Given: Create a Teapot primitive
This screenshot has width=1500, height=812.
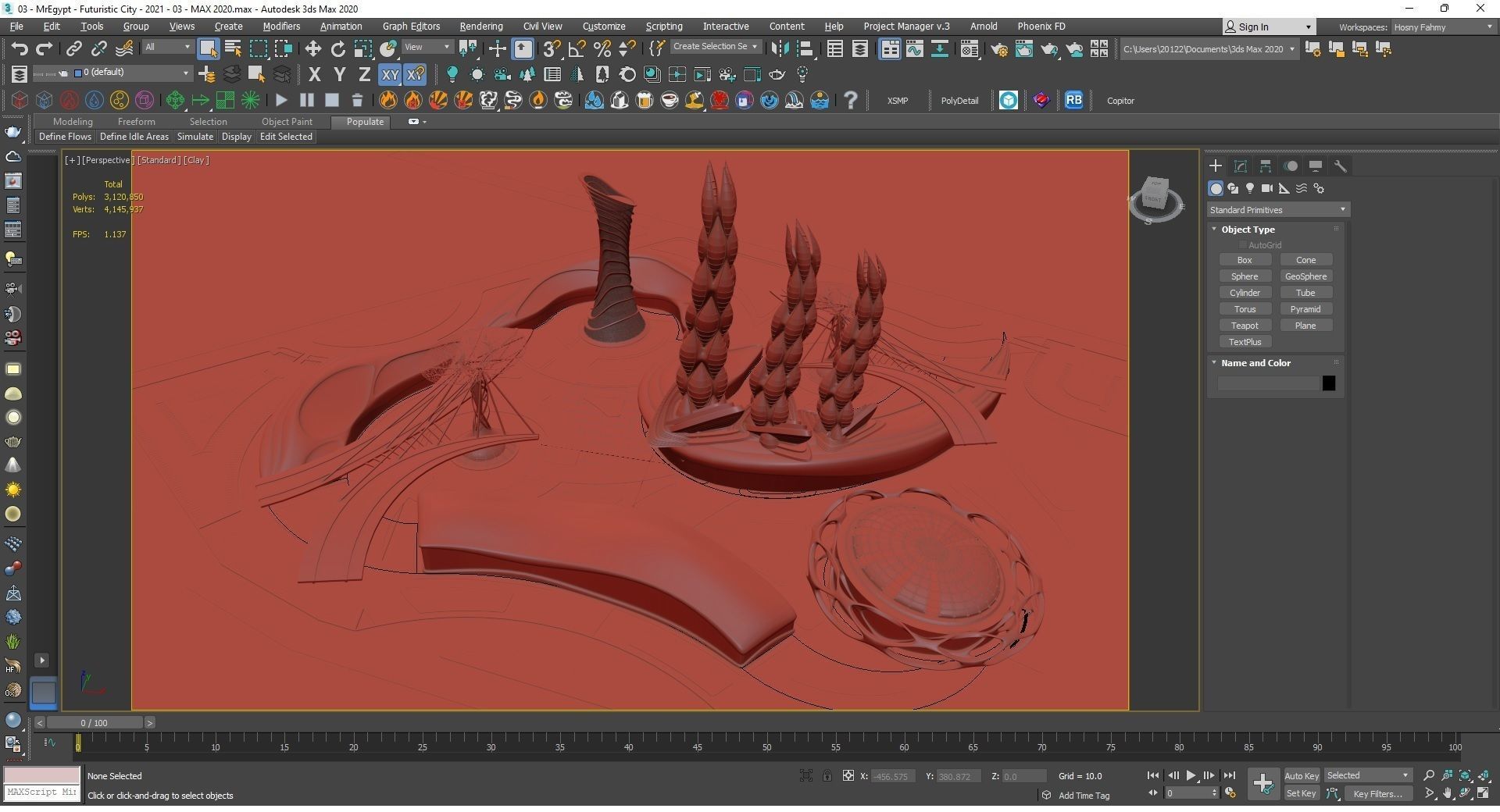Looking at the screenshot, I should (1245, 326).
